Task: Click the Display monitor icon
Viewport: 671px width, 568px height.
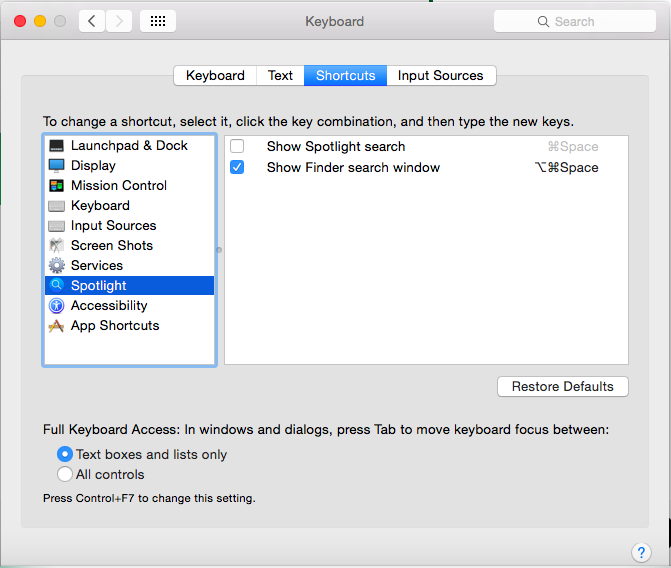Action: 56,165
